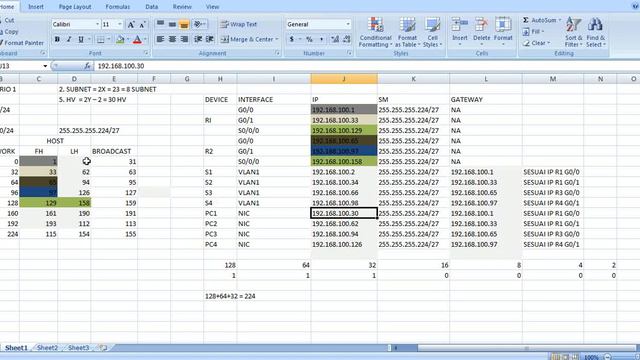Screen dimensions: 640x360
Task: Select cell containing 192.168.100.129
Action: (x=344, y=131)
